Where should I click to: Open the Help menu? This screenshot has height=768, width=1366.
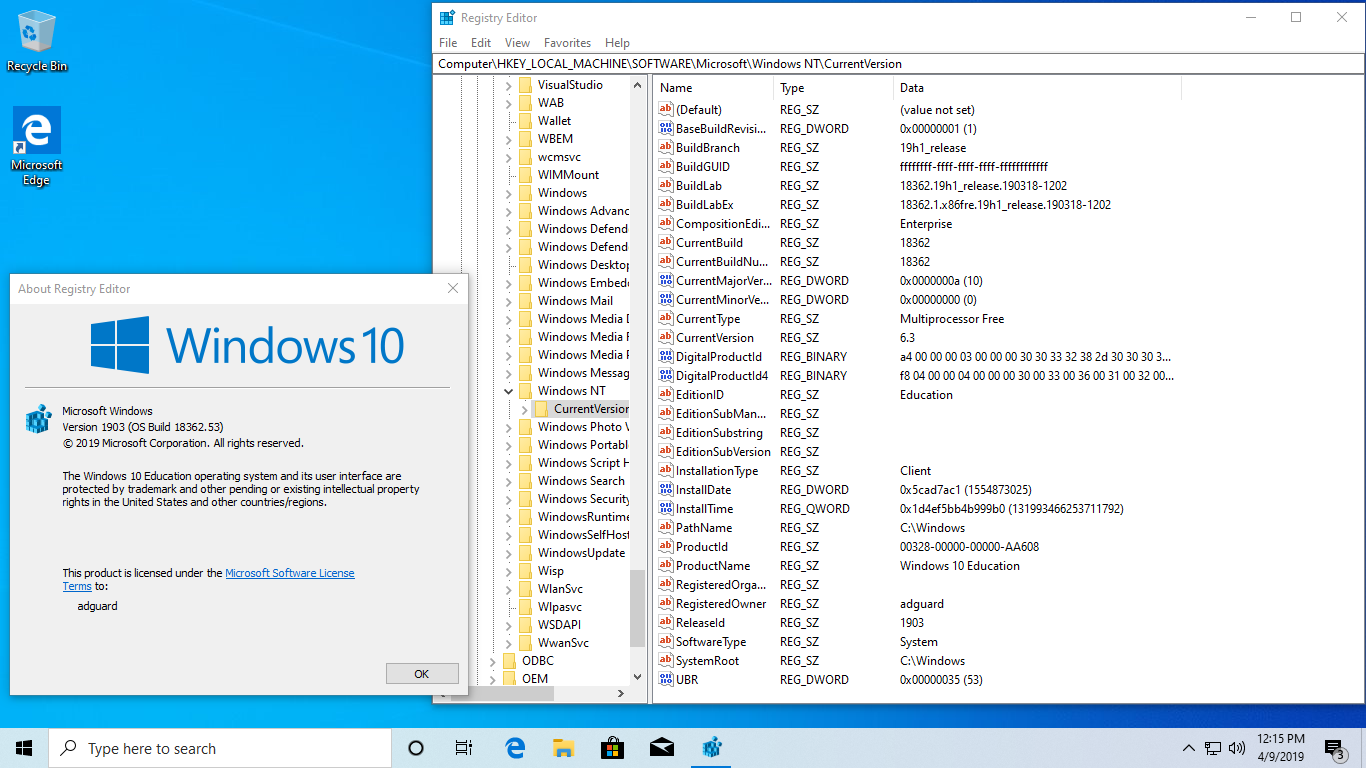click(x=617, y=43)
